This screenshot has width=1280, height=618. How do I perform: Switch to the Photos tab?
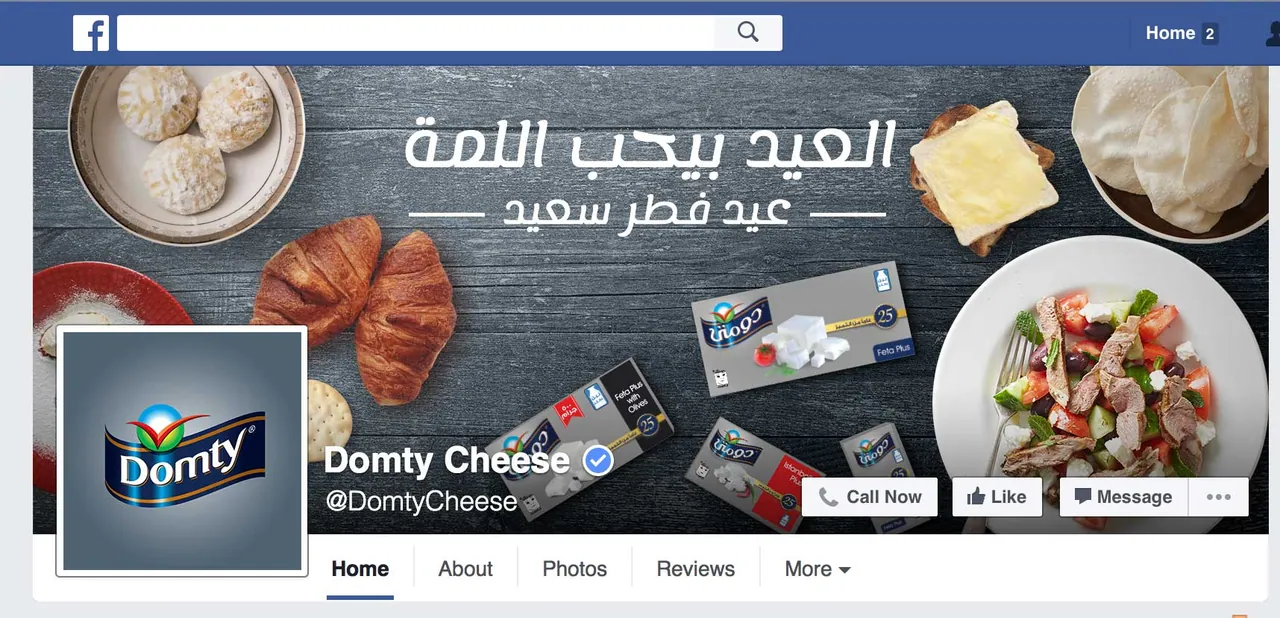[575, 569]
